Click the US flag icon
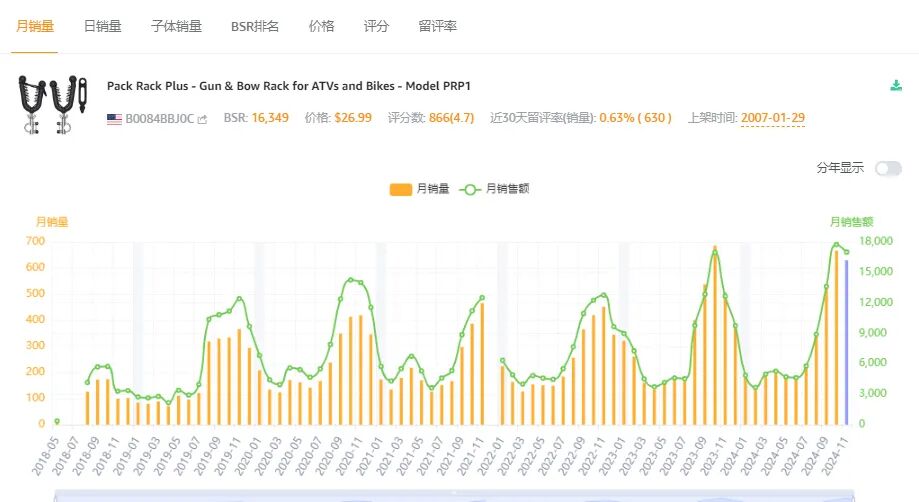 click(114, 119)
